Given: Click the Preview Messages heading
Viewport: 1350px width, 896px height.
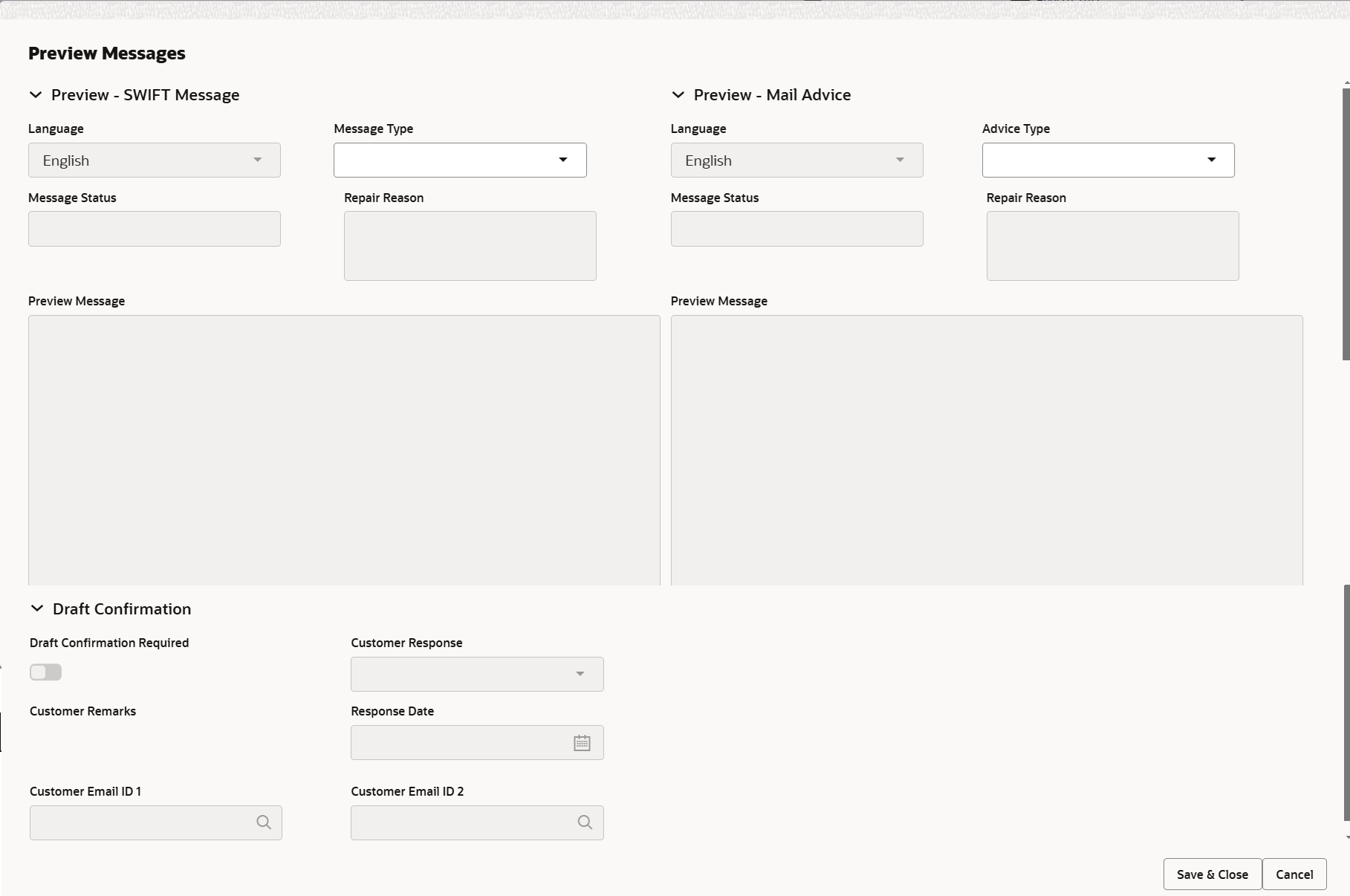Looking at the screenshot, I should click(x=107, y=53).
